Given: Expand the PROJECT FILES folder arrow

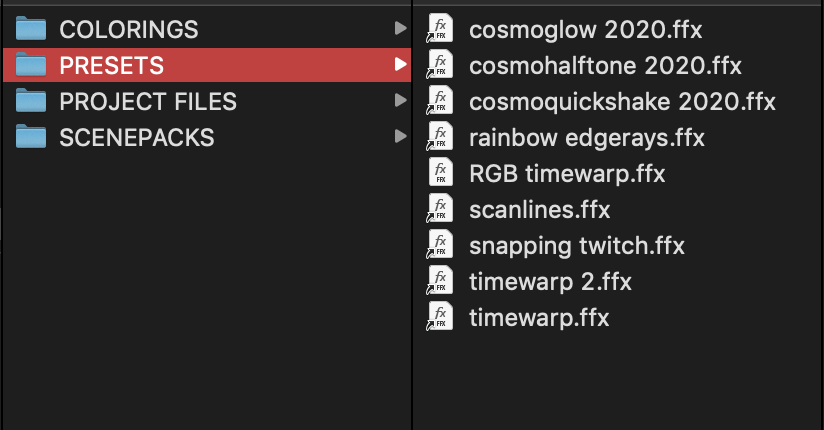Looking at the screenshot, I should click(x=400, y=101).
